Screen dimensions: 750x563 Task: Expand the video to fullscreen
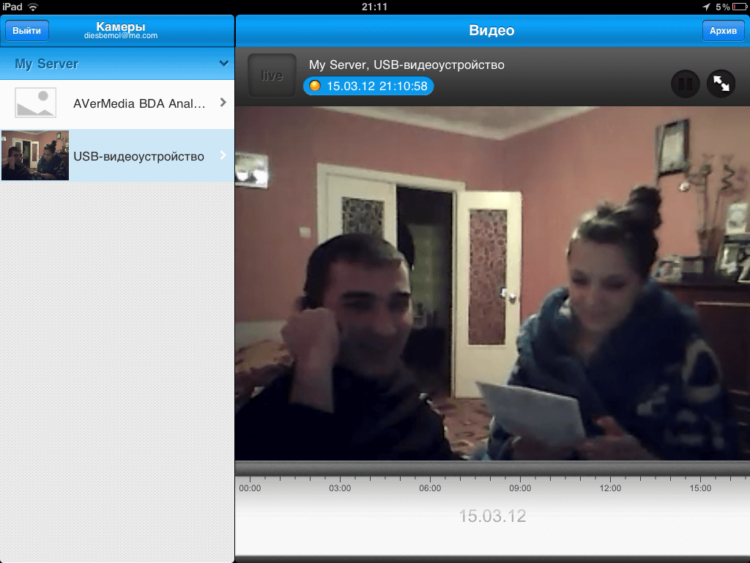(x=721, y=84)
